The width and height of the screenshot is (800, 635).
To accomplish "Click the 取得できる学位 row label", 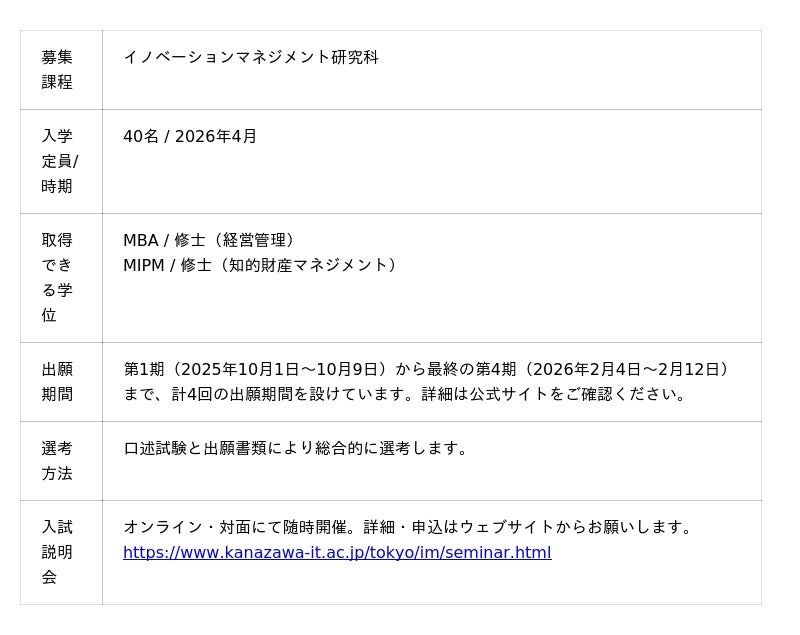I will point(57,278).
